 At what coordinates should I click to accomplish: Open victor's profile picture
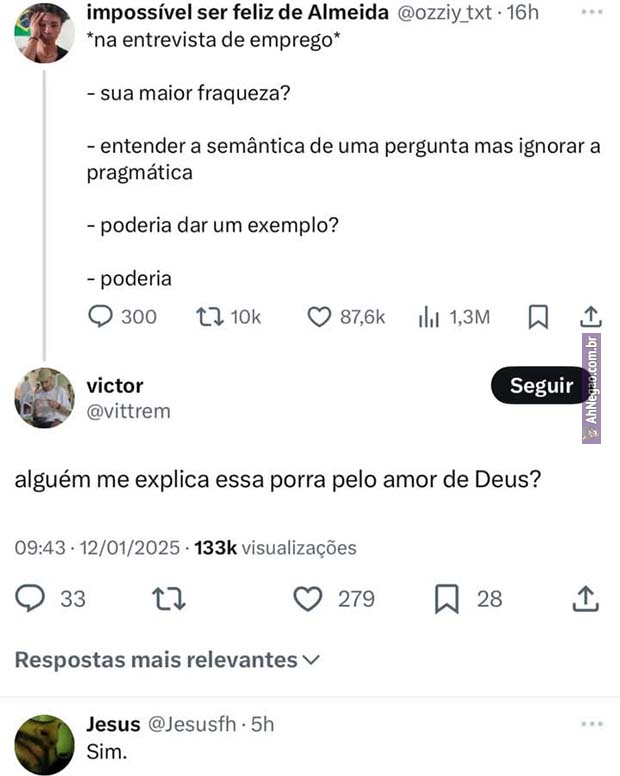pyautogui.click(x=44, y=398)
